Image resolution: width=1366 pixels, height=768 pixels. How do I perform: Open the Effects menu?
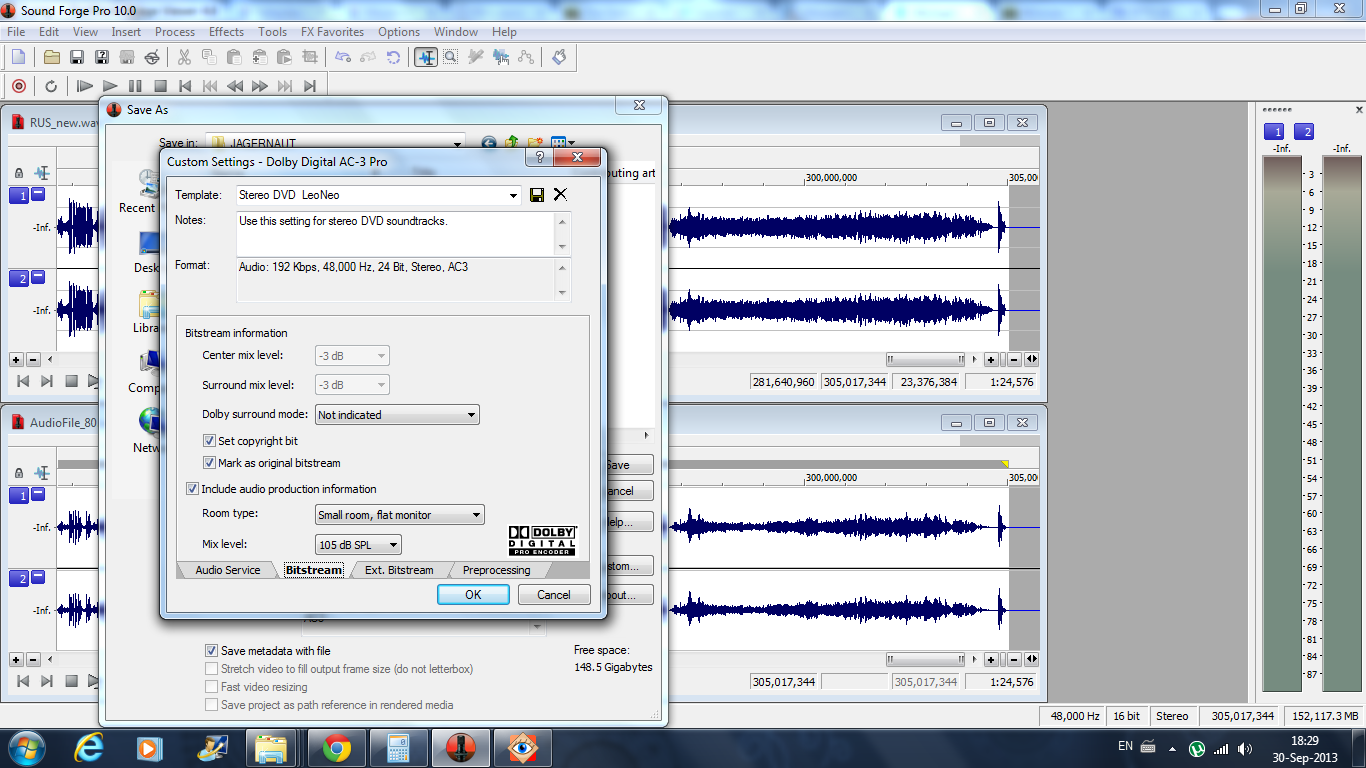[x=226, y=32]
